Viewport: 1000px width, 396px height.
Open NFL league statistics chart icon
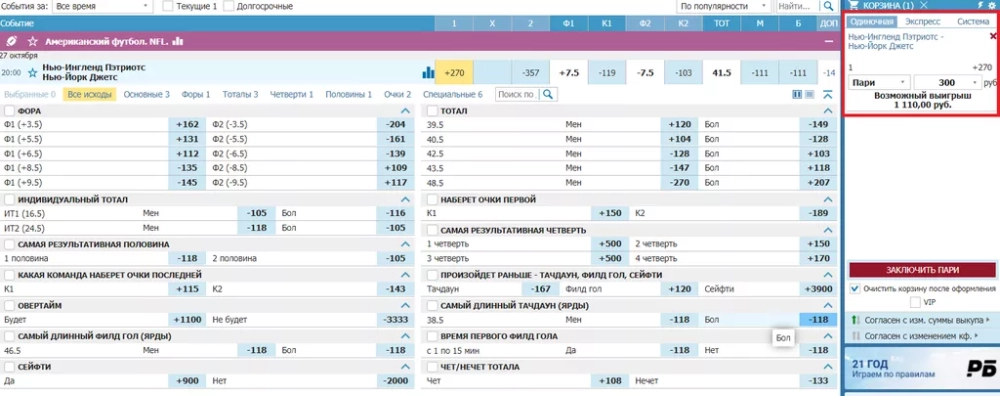tap(177, 41)
